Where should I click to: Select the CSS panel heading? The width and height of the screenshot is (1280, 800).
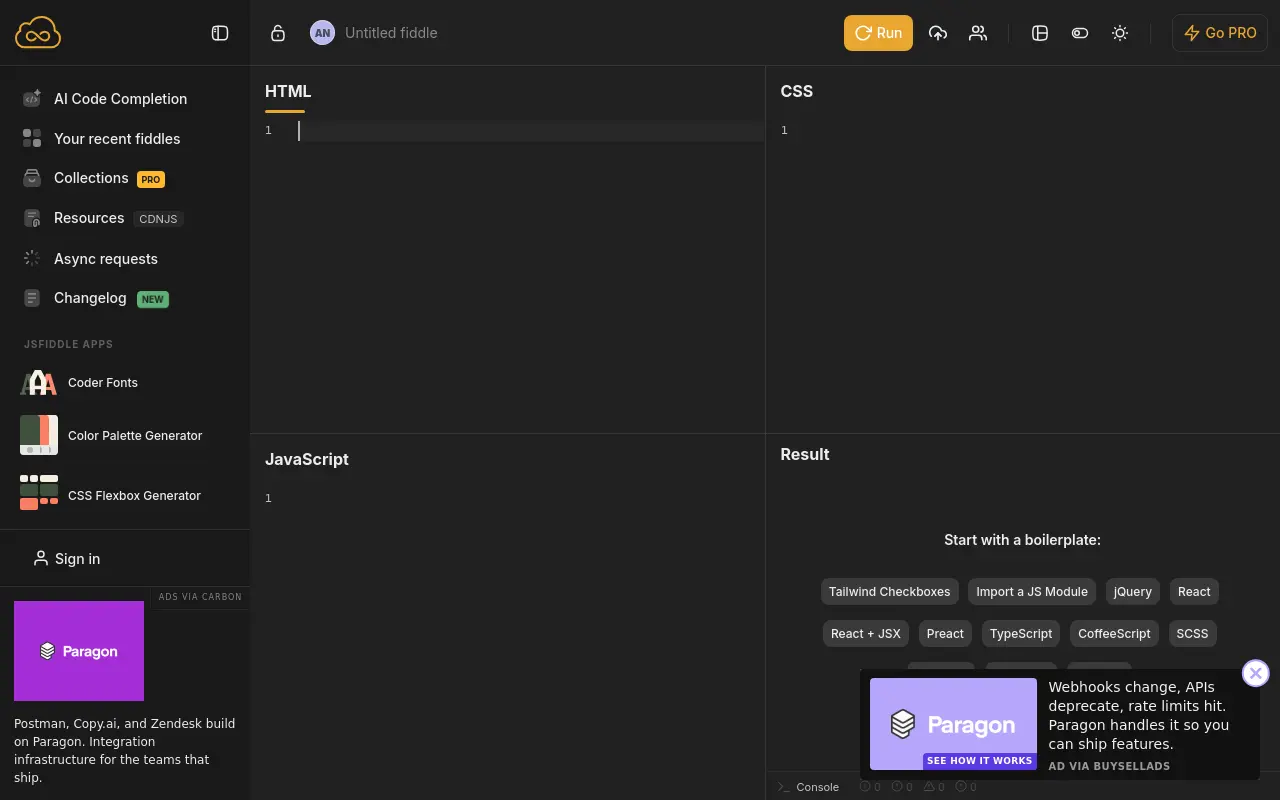click(x=797, y=91)
